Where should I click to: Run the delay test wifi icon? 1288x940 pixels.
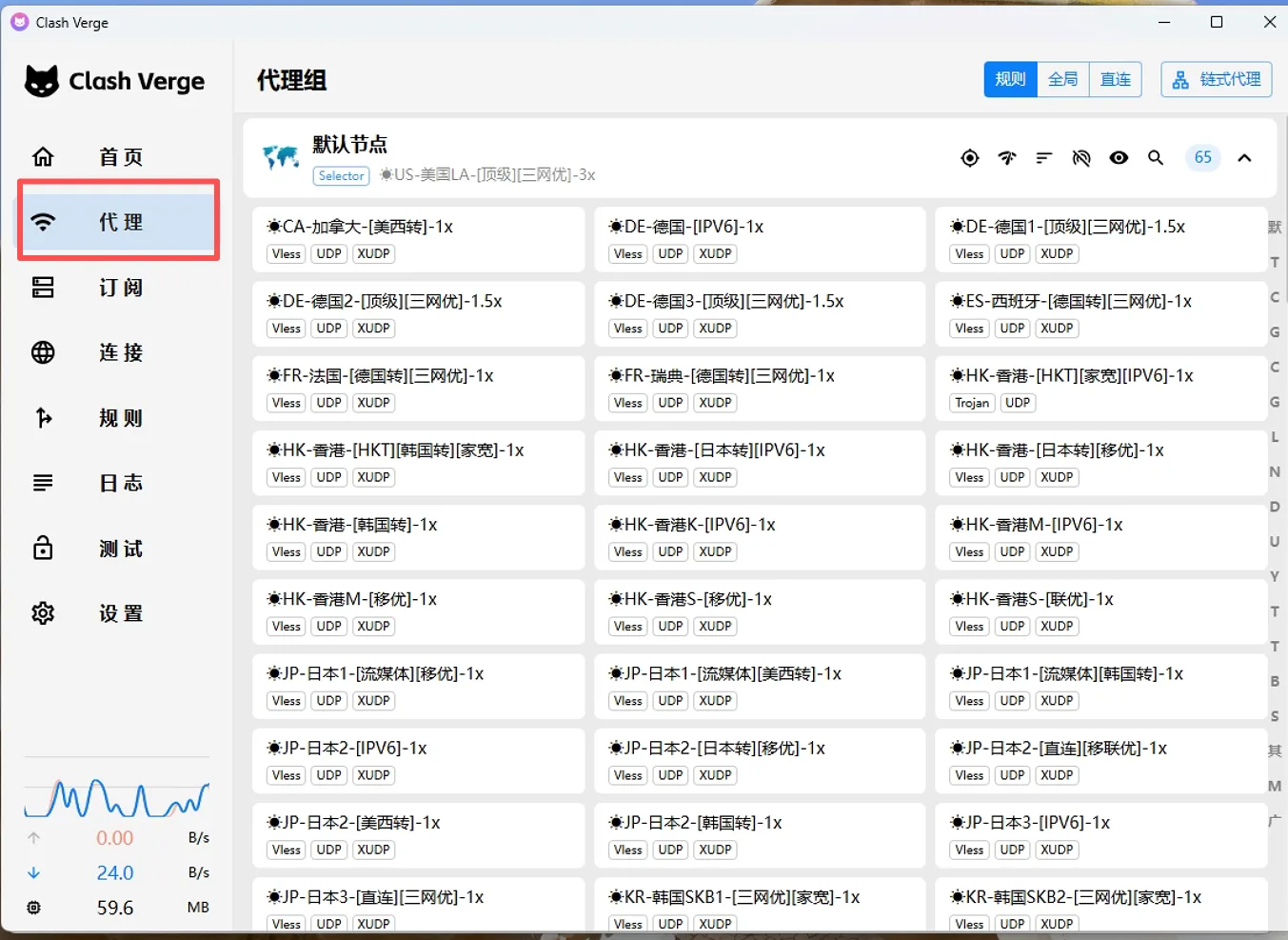coord(1007,158)
